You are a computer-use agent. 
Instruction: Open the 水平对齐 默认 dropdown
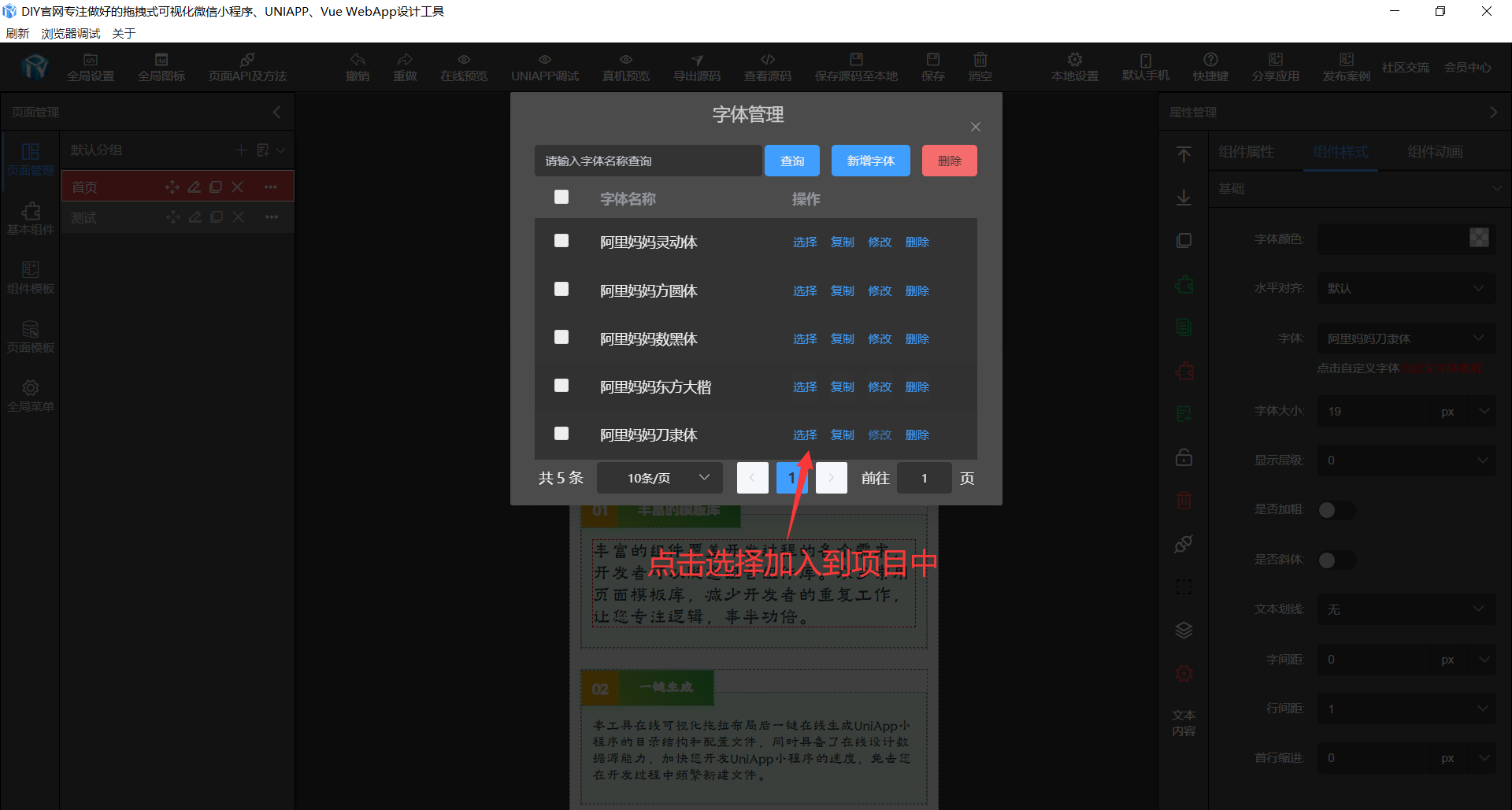click(x=1406, y=288)
